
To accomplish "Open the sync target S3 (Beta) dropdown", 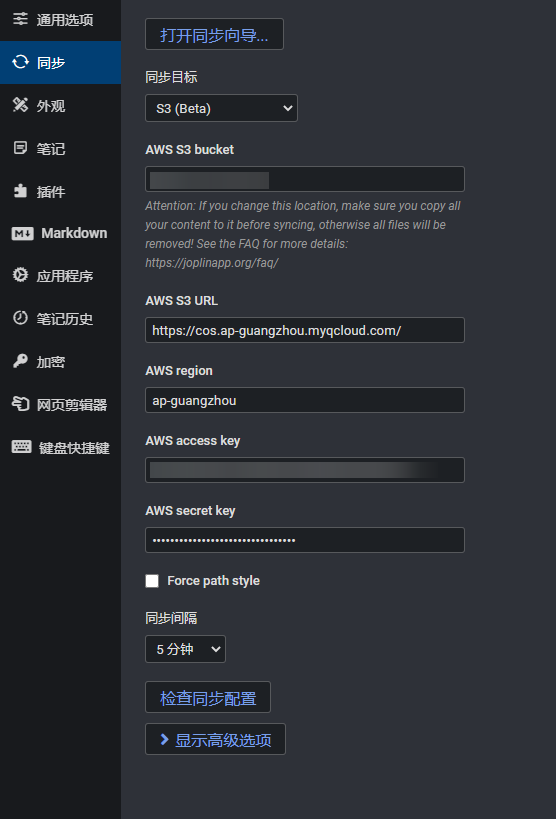I will tap(222, 108).
